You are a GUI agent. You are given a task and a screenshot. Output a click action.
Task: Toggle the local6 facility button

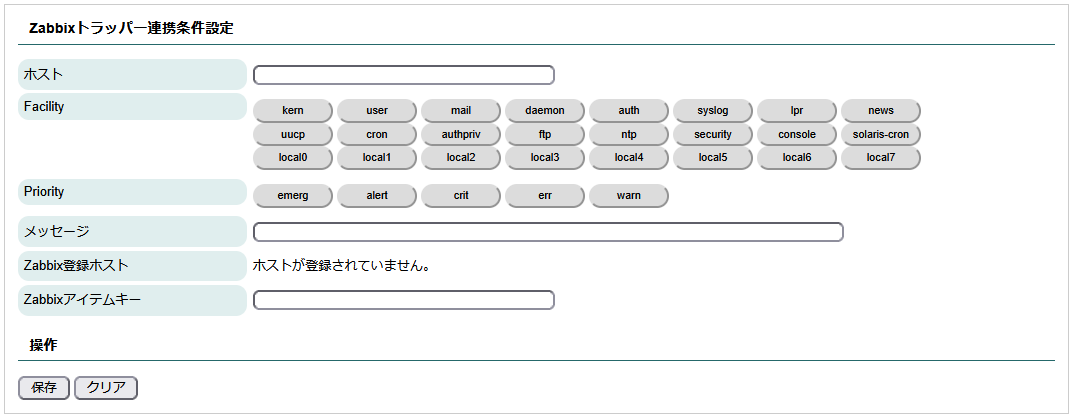[797, 157]
